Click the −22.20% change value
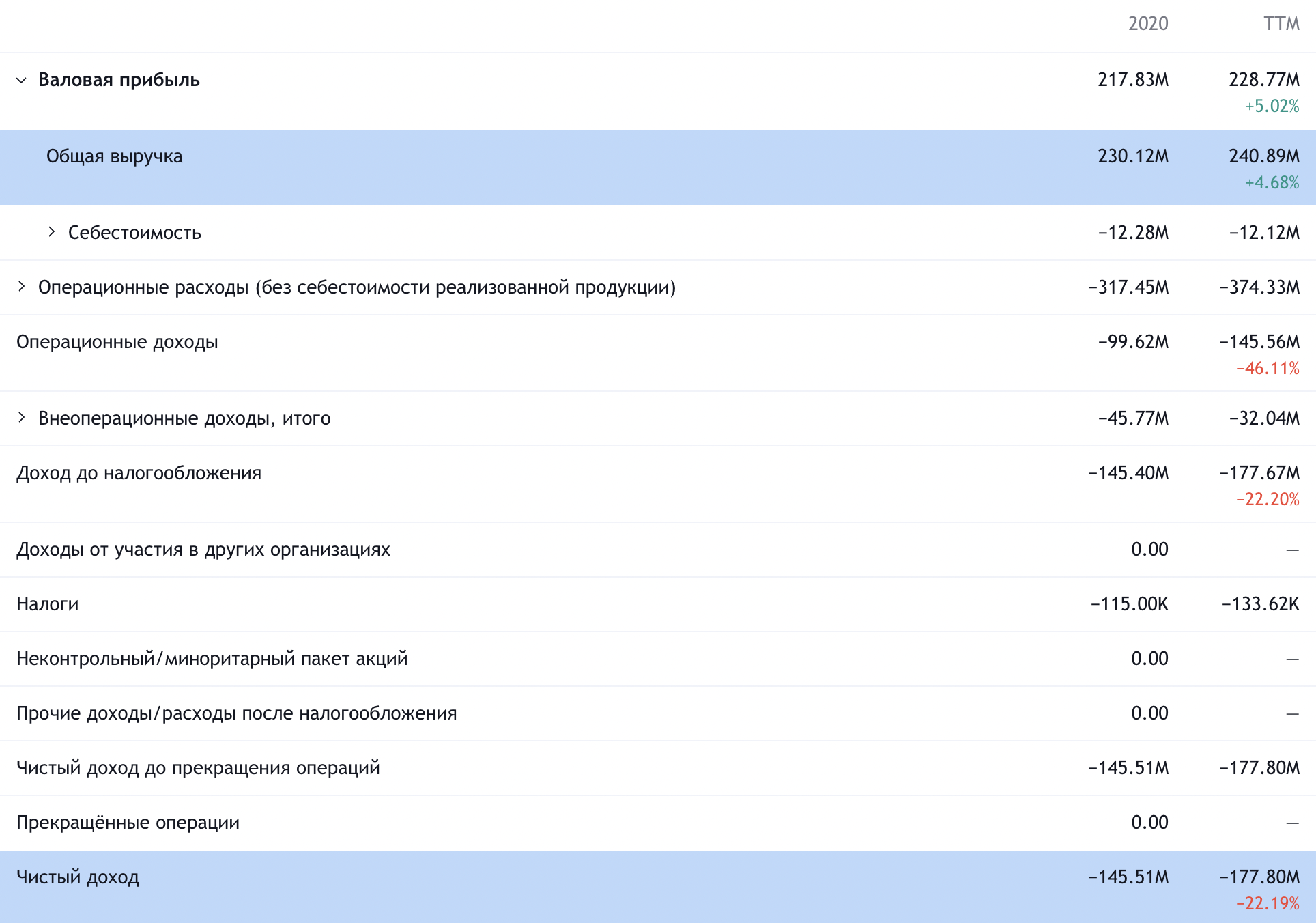 point(1268,499)
